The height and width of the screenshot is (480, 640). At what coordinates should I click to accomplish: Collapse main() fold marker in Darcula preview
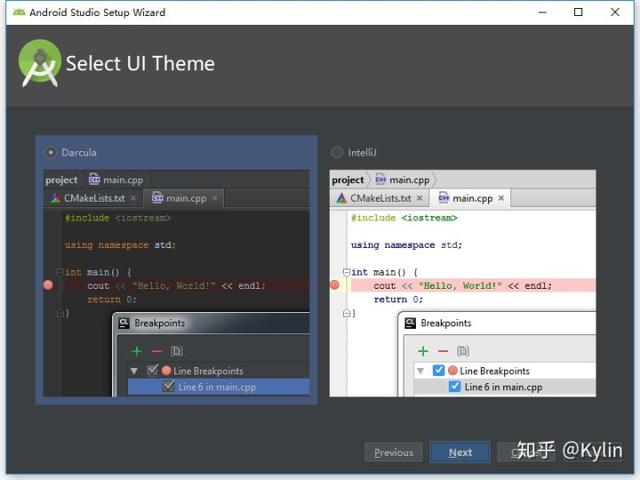pos(60,271)
